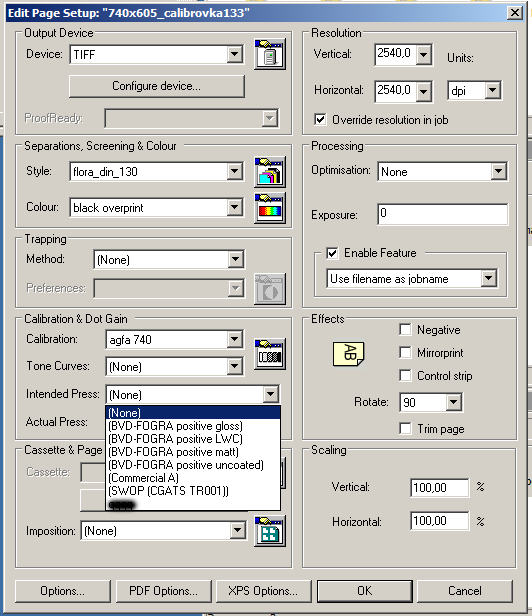Screen dimensions: 532x616
Task: Select Commercial A option
Action: pos(193,478)
